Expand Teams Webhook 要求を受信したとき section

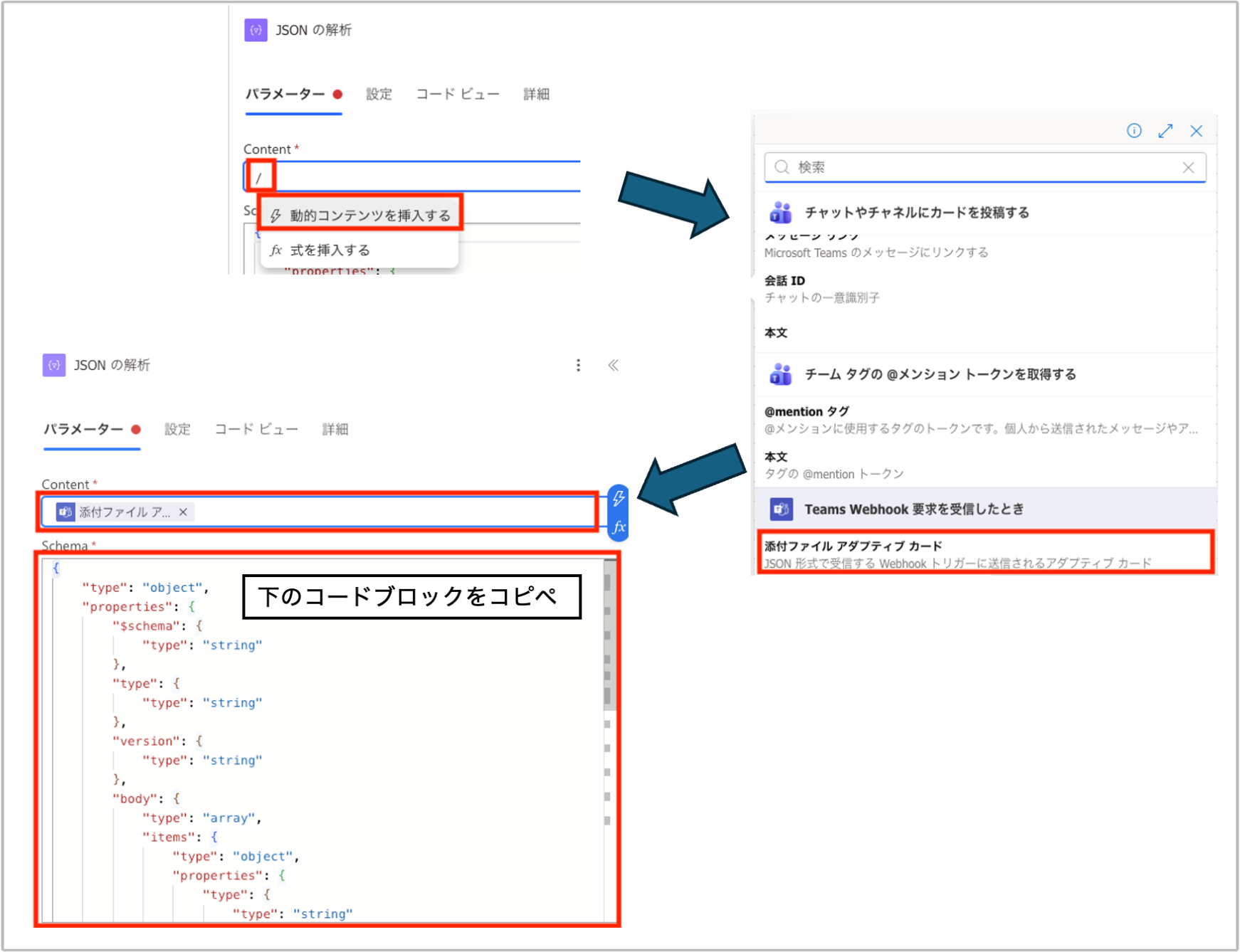pyautogui.click(x=913, y=509)
